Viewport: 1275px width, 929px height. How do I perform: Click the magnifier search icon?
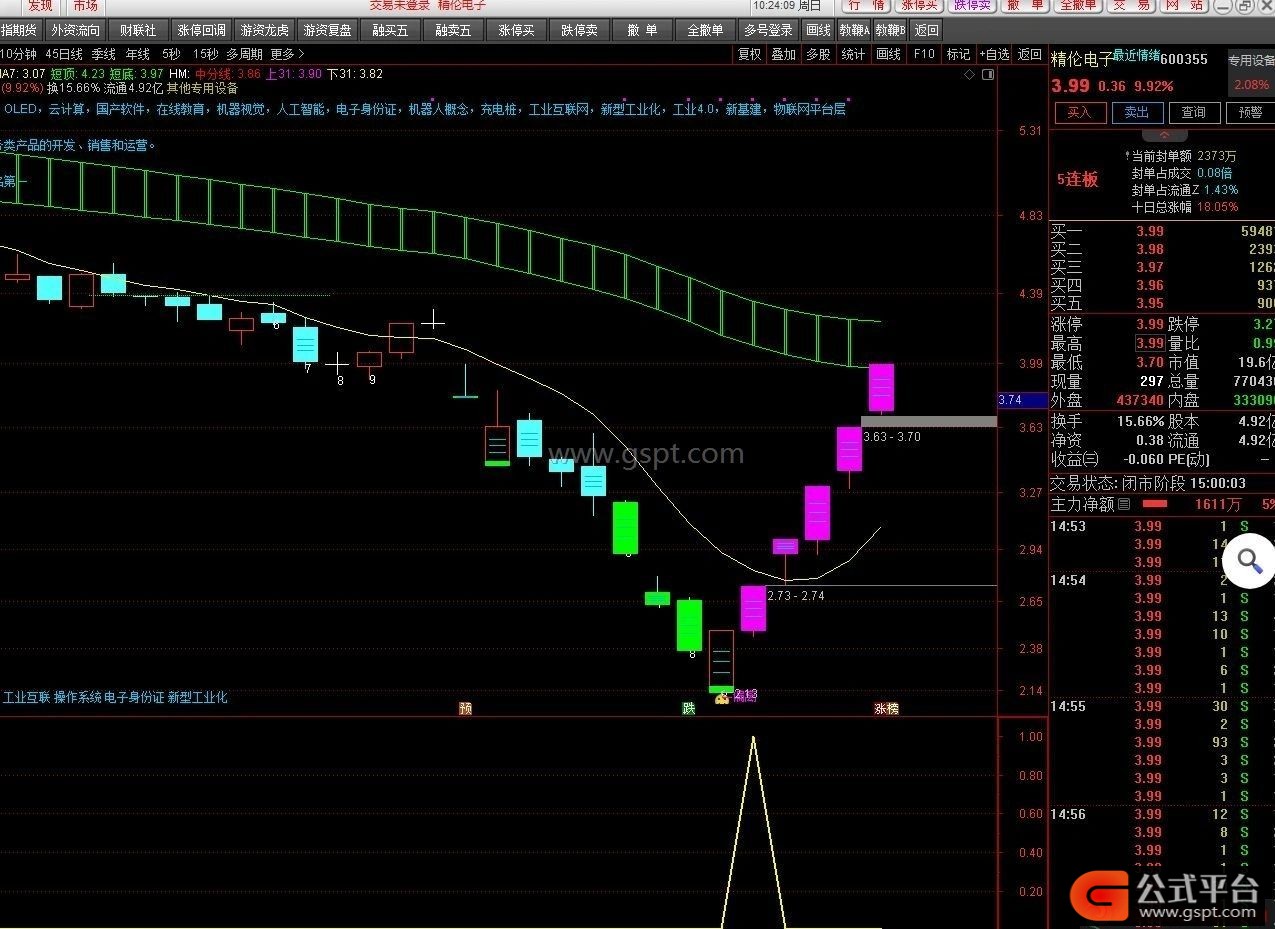(x=1250, y=561)
